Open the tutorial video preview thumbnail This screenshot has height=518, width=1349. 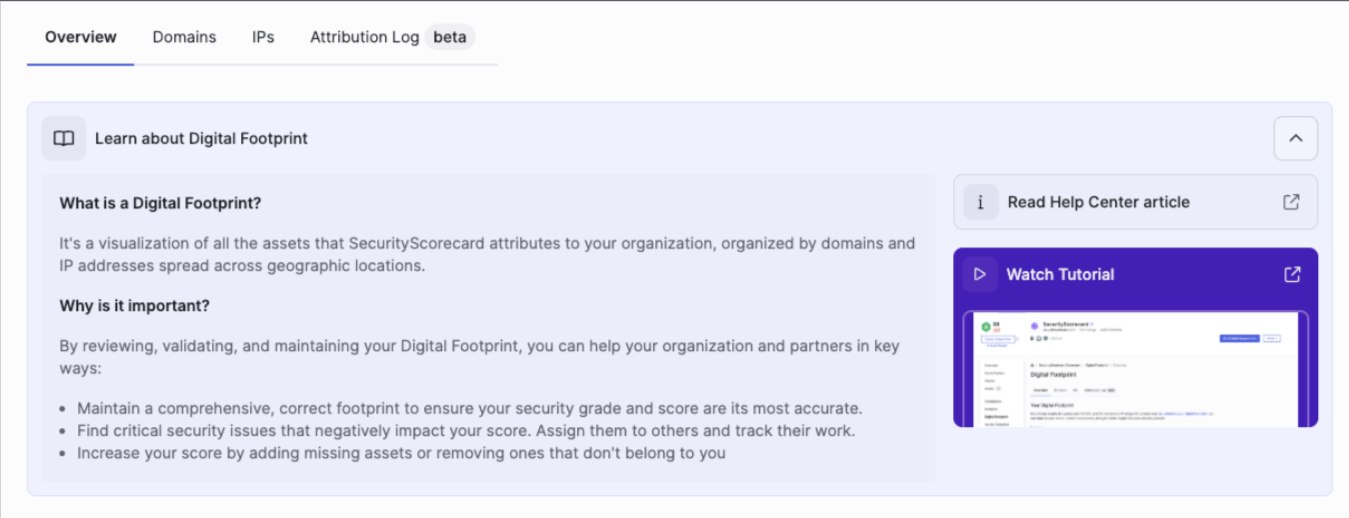pyautogui.click(x=1136, y=369)
